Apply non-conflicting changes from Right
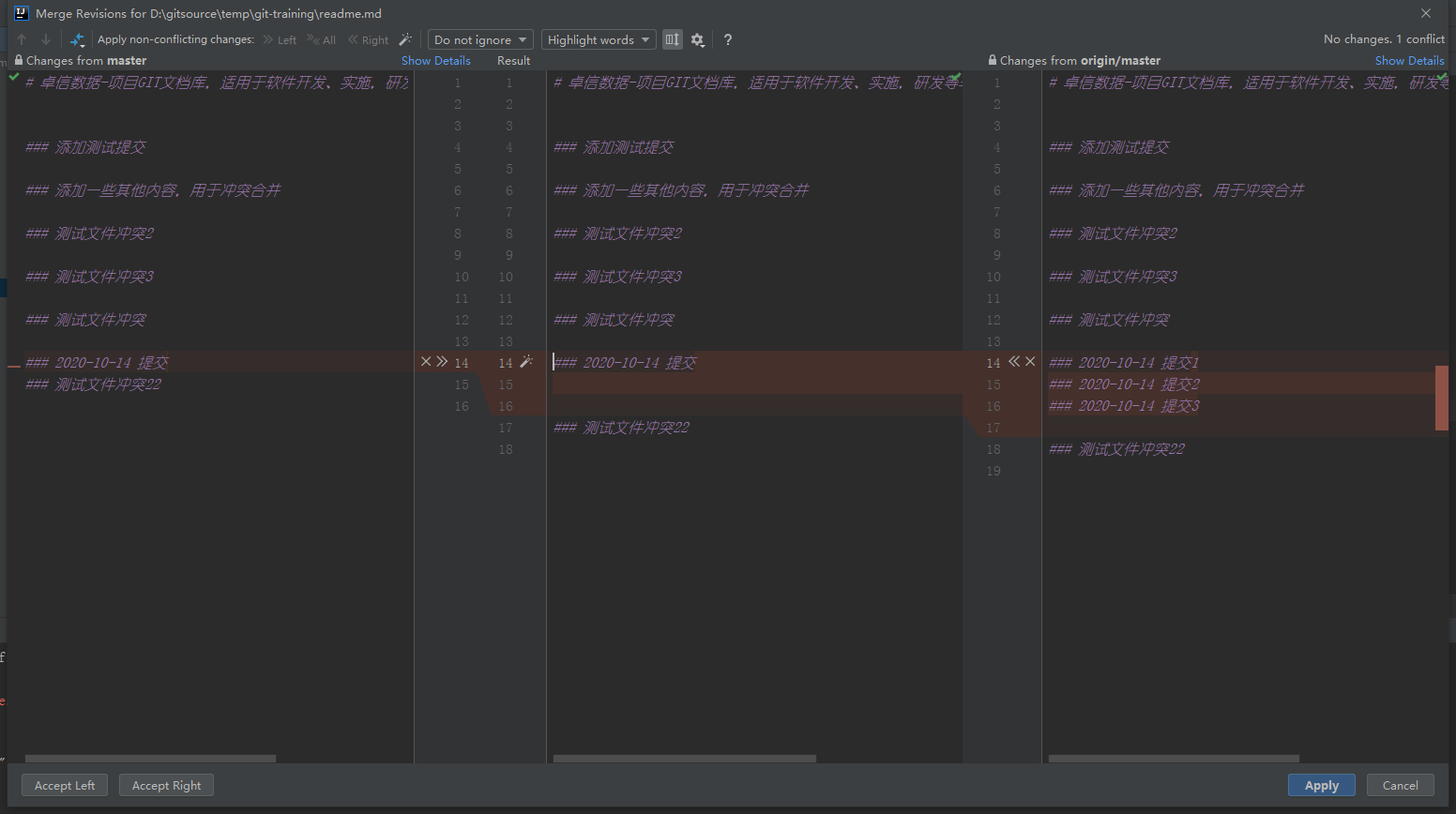Viewport: 1456px width, 814px height. (368, 39)
